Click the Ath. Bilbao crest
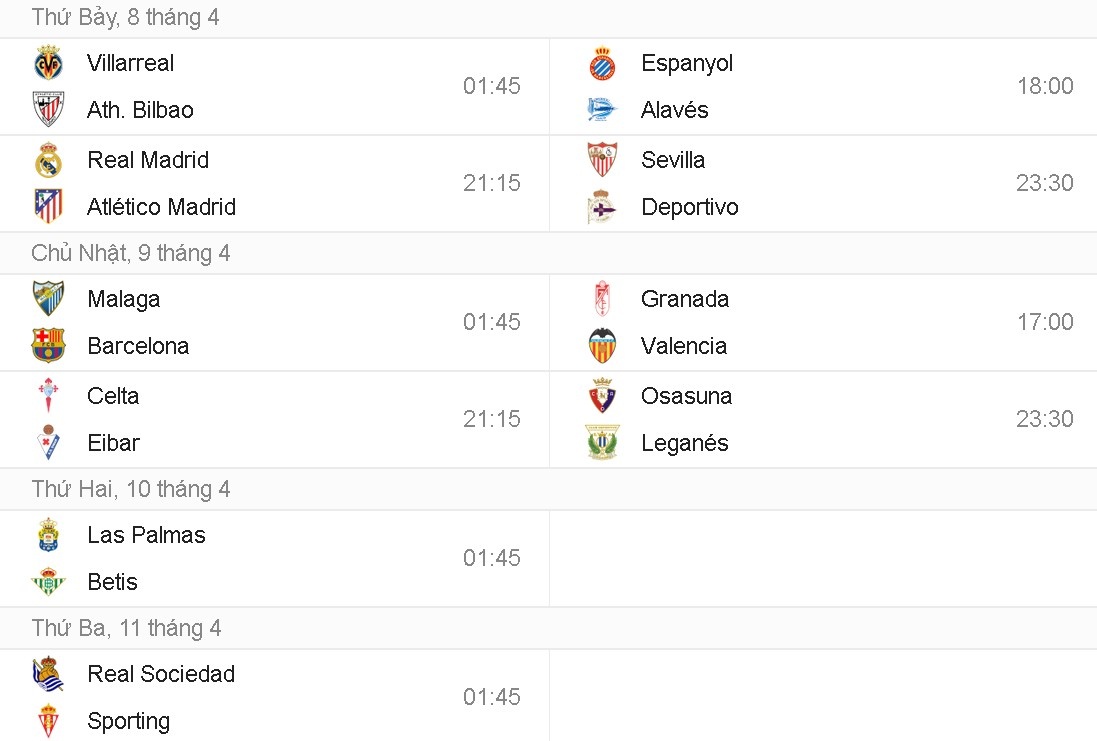This screenshot has height=741, width=1097. coord(48,110)
